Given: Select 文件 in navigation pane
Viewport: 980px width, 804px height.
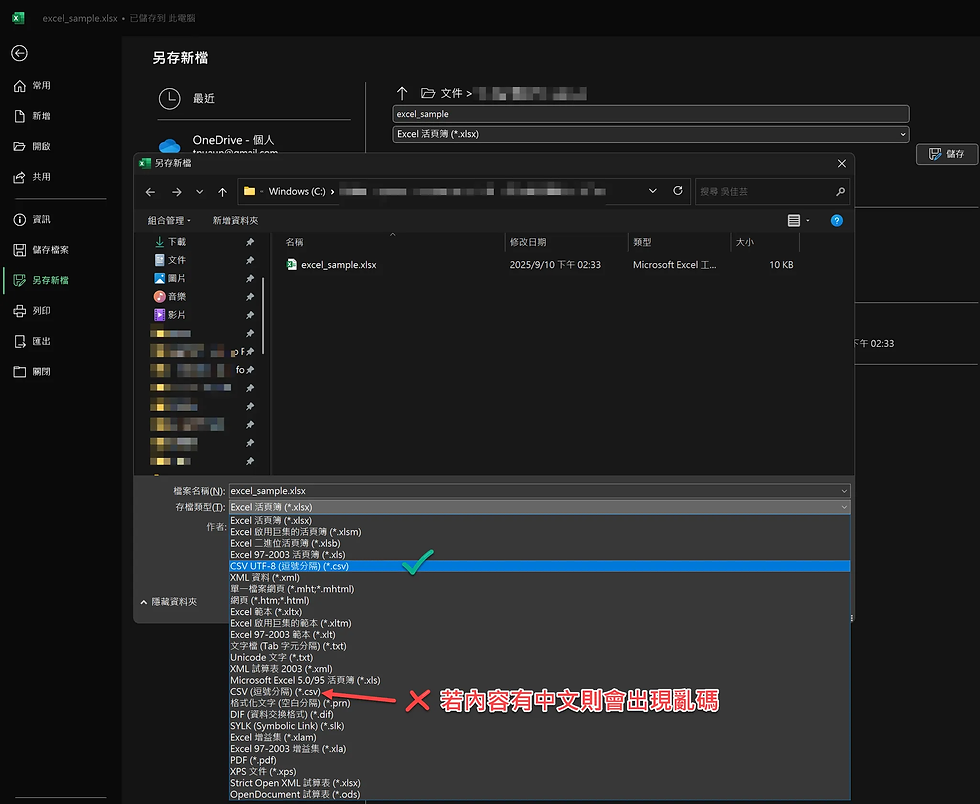Looking at the screenshot, I should 171,259.
